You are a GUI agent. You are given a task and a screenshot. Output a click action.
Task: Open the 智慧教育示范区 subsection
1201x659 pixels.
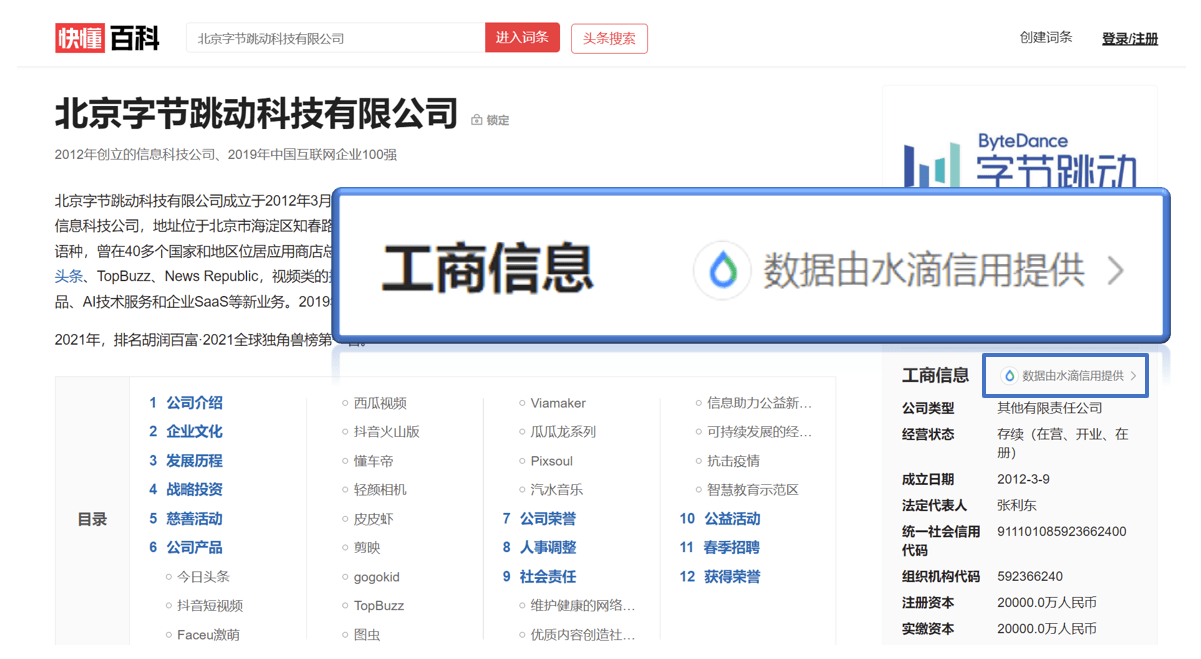[x=753, y=490]
